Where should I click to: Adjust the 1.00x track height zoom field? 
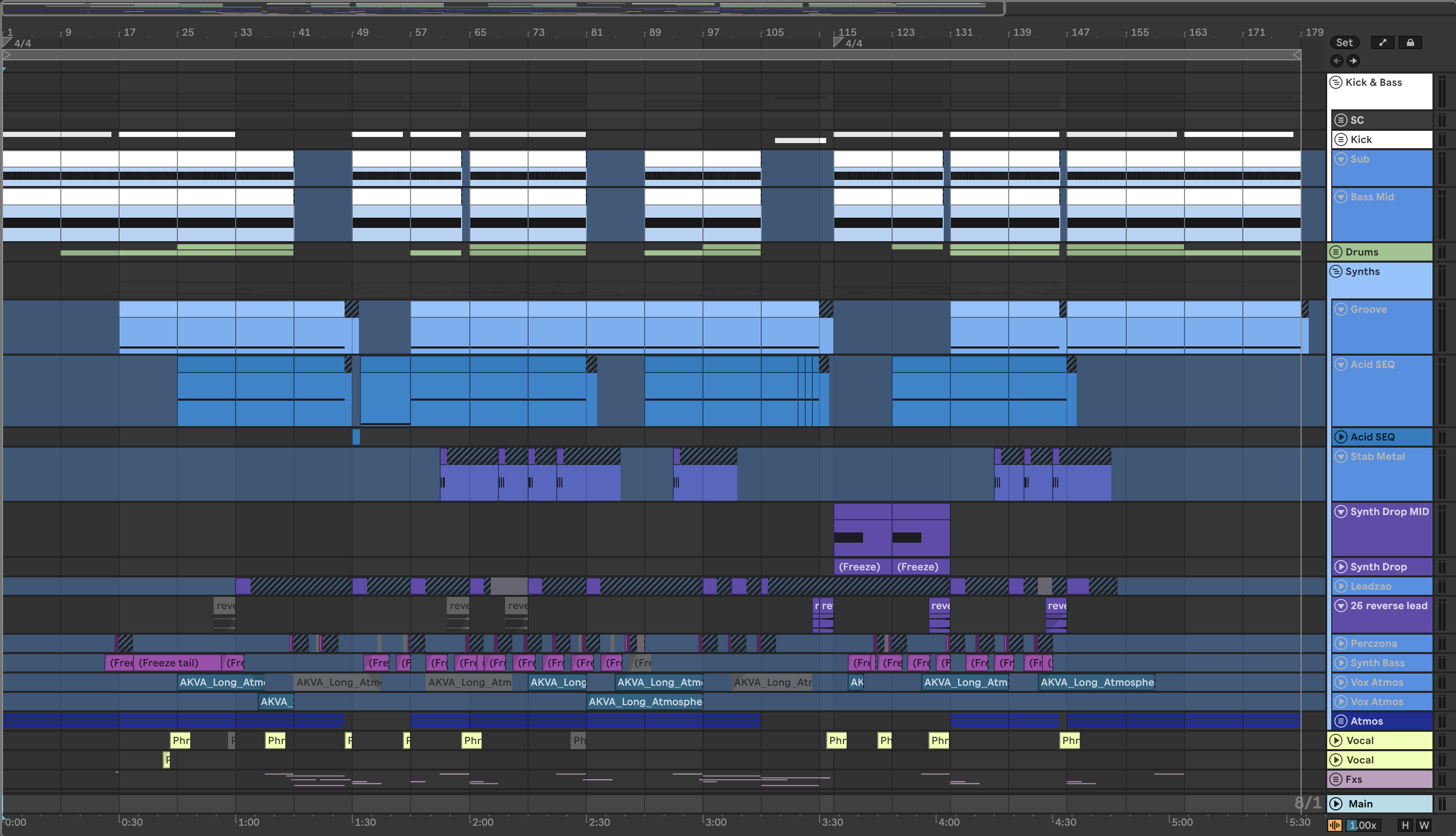[1362, 825]
